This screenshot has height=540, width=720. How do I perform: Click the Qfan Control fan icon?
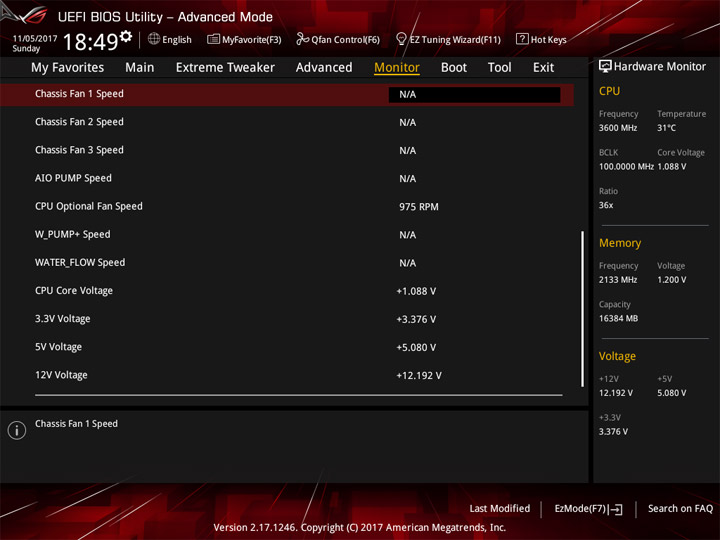[x=302, y=39]
